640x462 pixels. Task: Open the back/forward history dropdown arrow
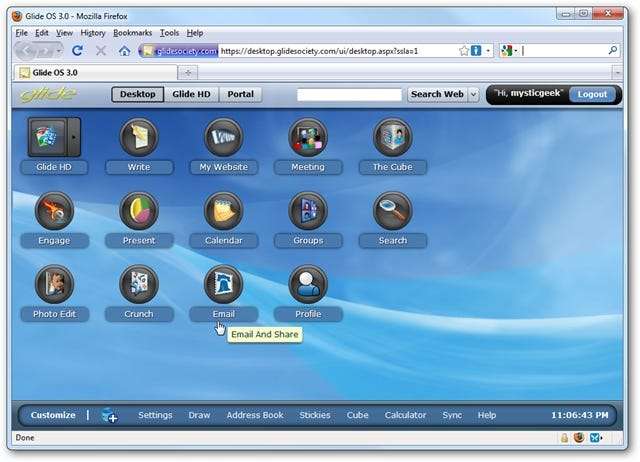(x=59, y=51)
